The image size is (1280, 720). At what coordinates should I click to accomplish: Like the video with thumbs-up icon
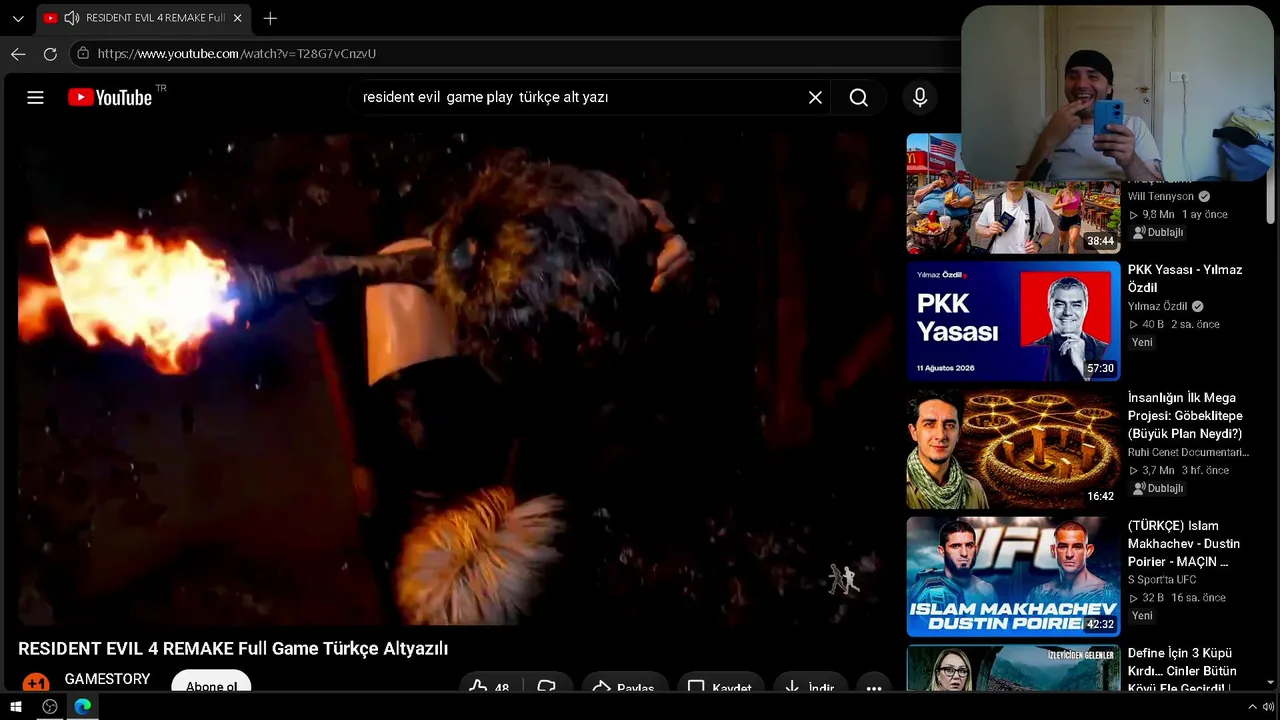pos(479,688)
